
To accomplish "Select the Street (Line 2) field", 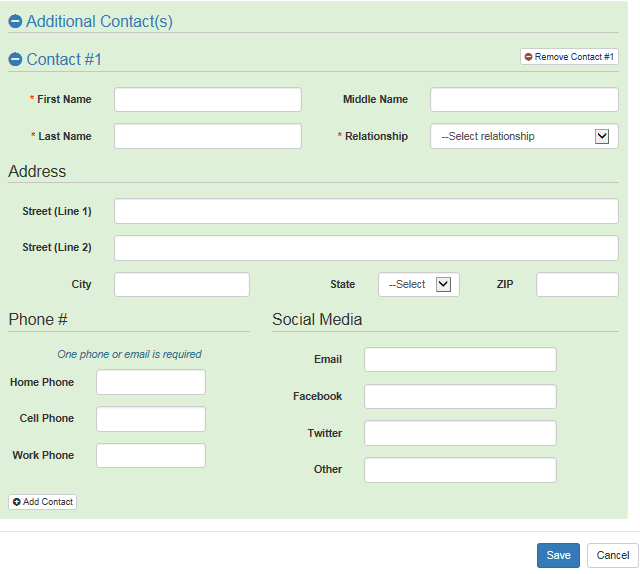I will [366, 248].
